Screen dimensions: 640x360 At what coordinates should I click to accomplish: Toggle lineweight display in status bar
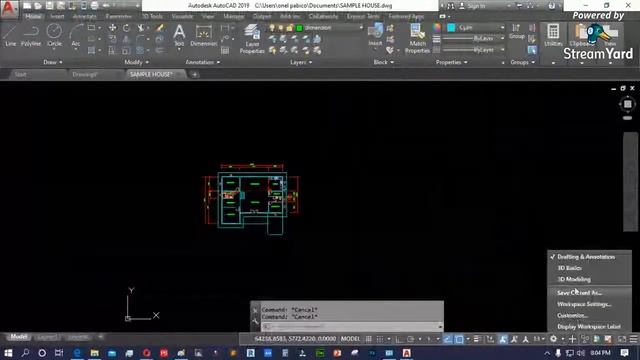click(477, 339)
